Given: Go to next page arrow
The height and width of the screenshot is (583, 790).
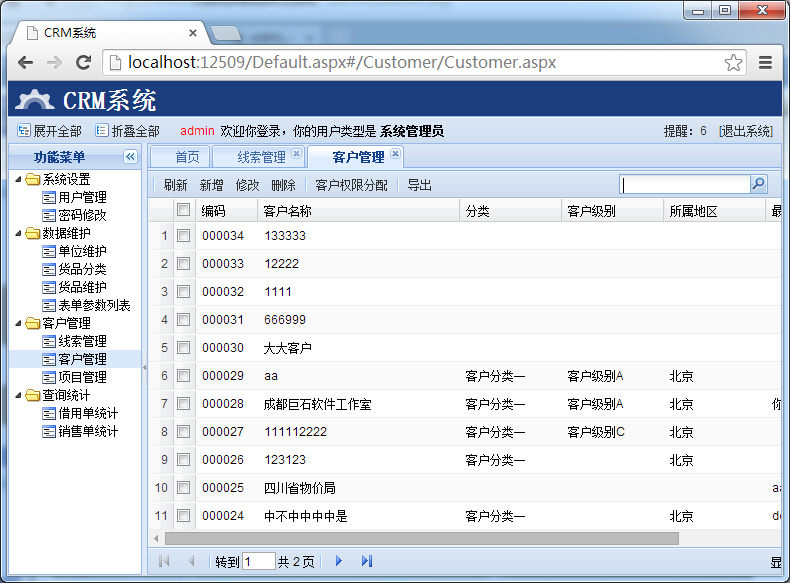Looking at the screenshot, I should click(339, 561).
